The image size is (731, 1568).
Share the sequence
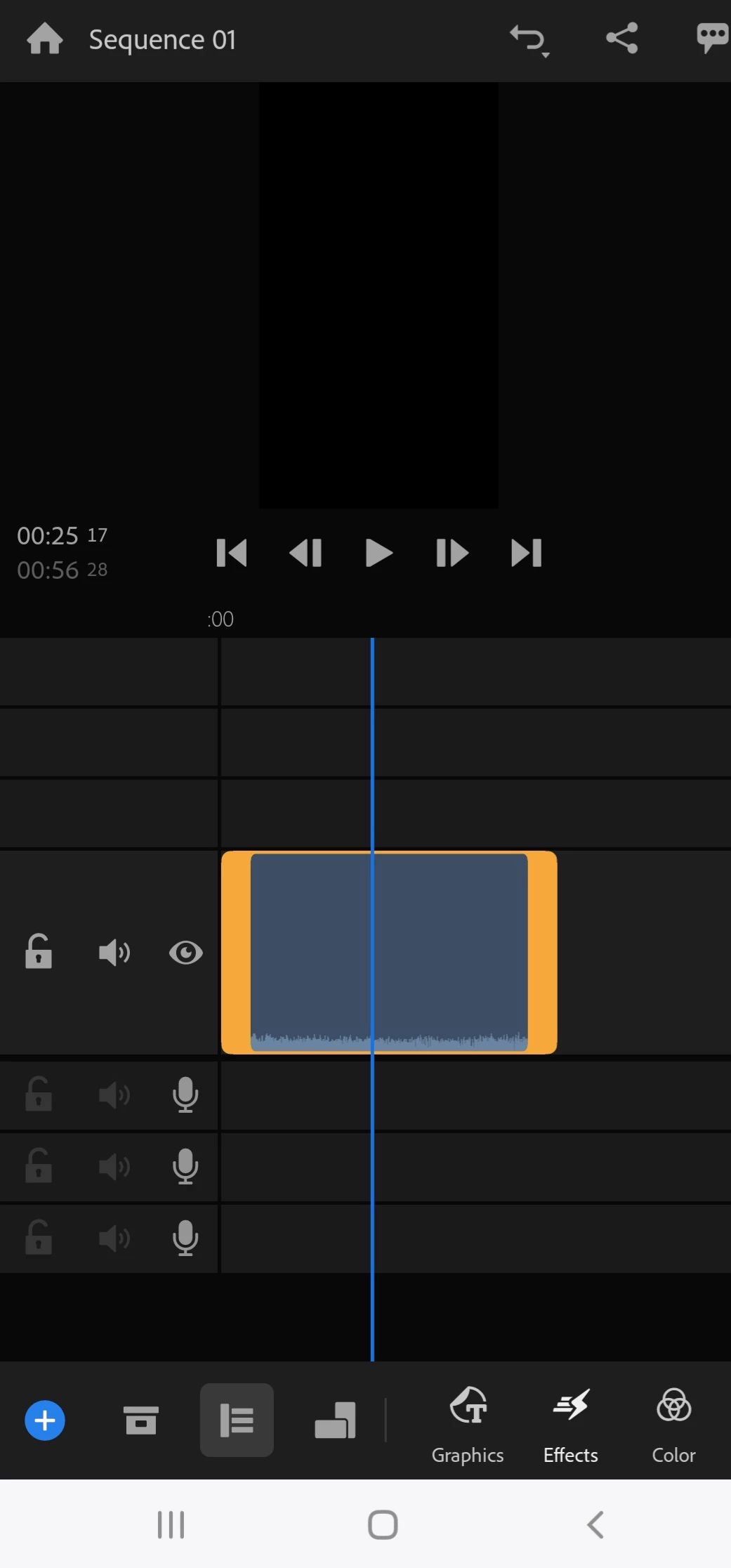pos(622,38)
